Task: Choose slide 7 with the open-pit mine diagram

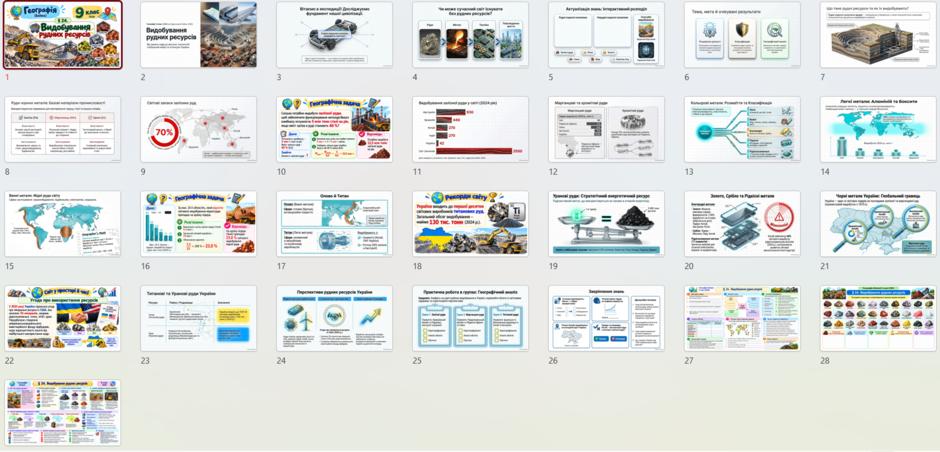Action: coord(878,35)
